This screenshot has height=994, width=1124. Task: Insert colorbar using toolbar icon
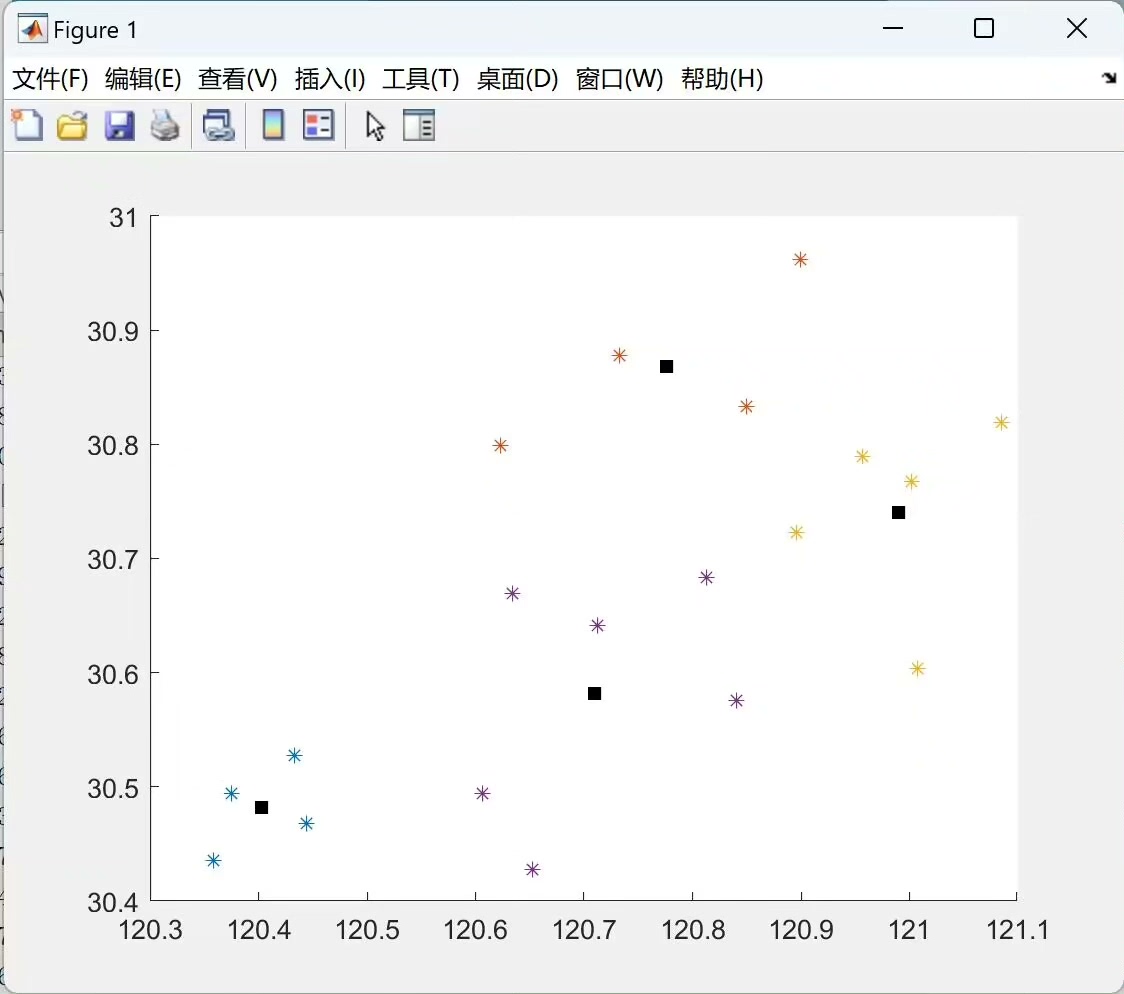[x=273, y=125]
